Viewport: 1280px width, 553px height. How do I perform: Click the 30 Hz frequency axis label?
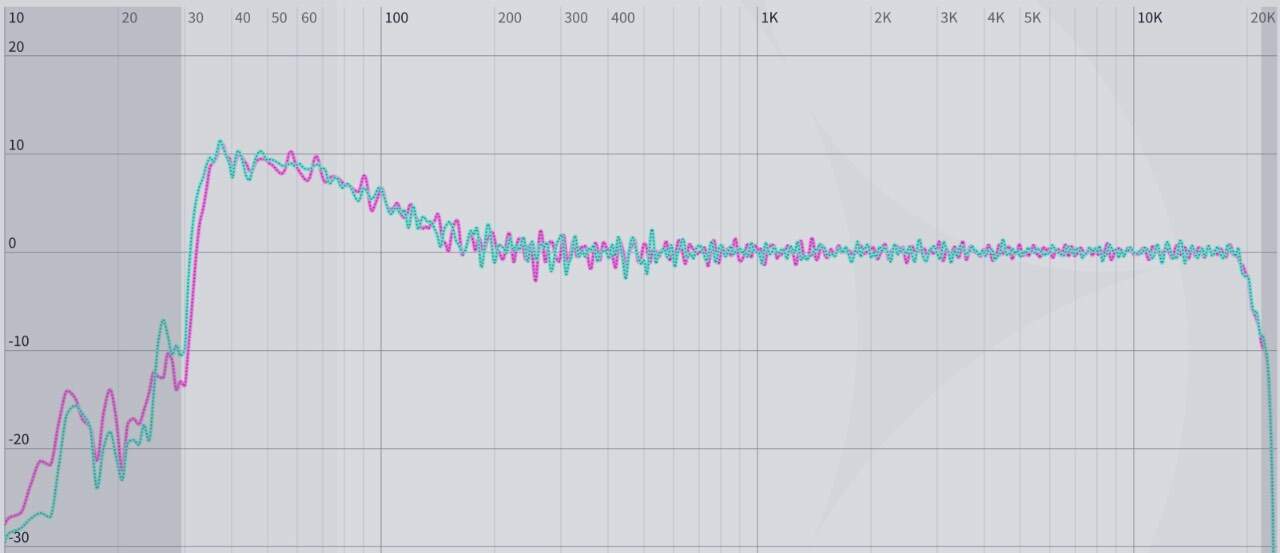pyautogui.click(x=196, y=18)
